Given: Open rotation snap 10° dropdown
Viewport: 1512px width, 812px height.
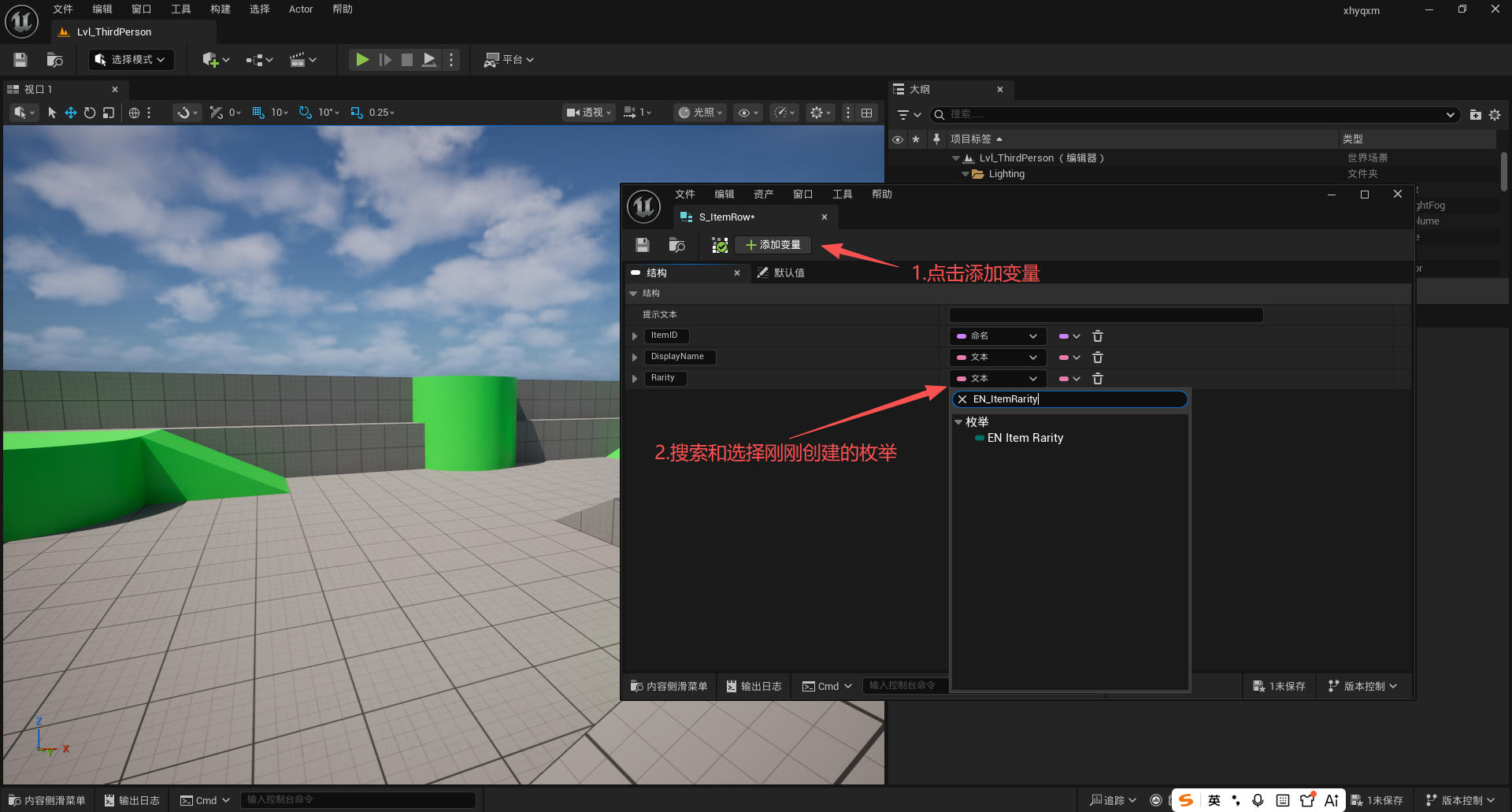Looking at the screenshot, I should (329, 113).
